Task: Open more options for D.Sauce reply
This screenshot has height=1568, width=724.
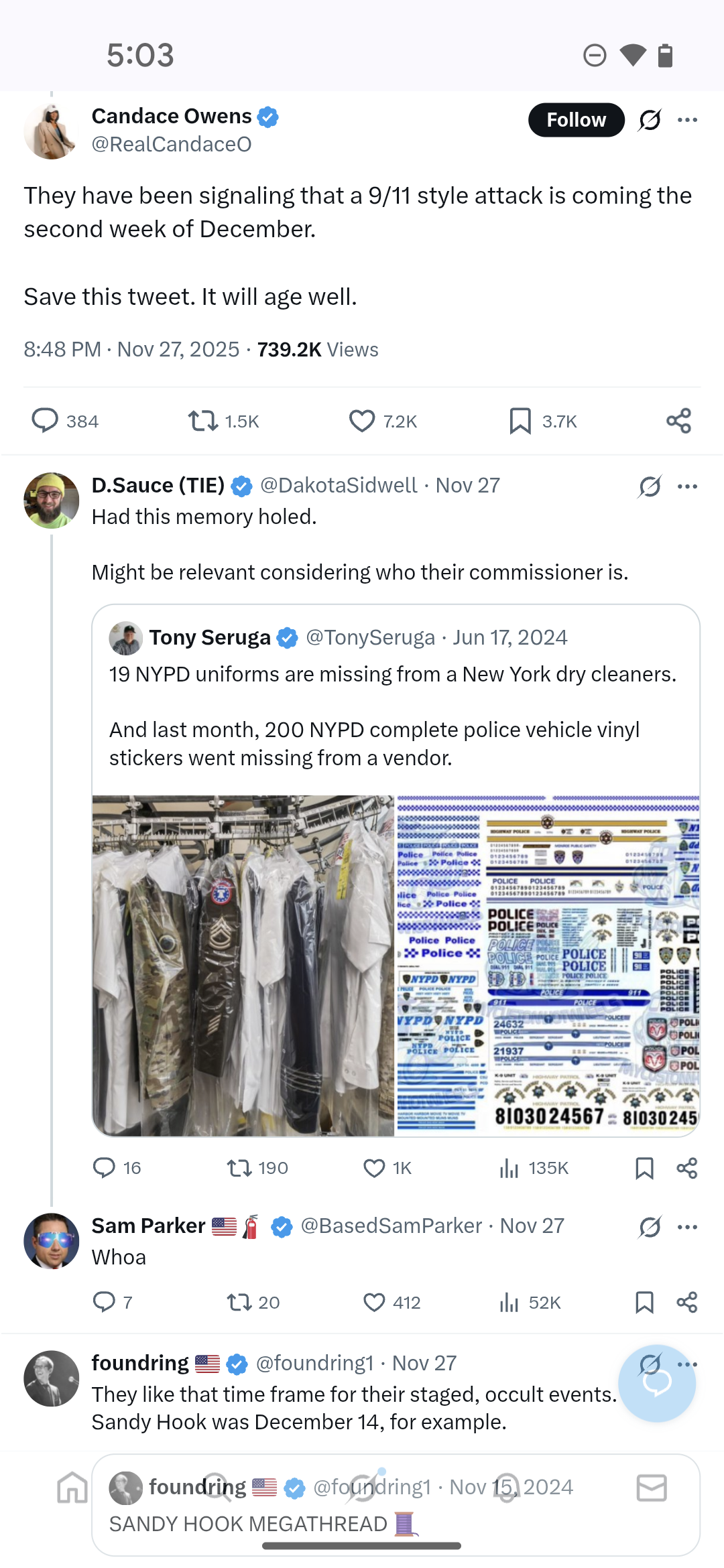Action: pos(687,486)
